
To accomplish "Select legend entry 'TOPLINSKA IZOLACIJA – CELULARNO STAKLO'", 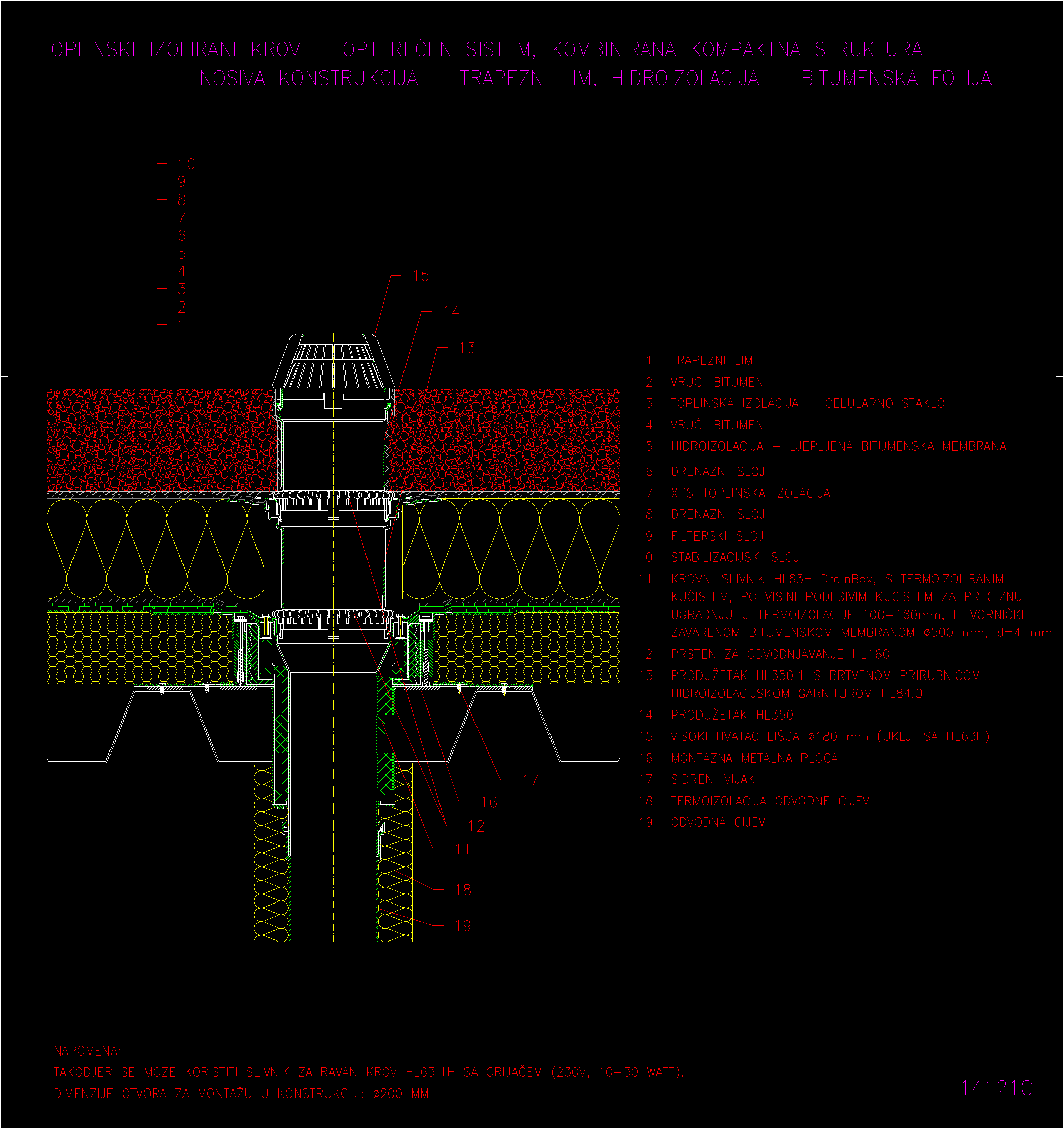I will (807, 403).
